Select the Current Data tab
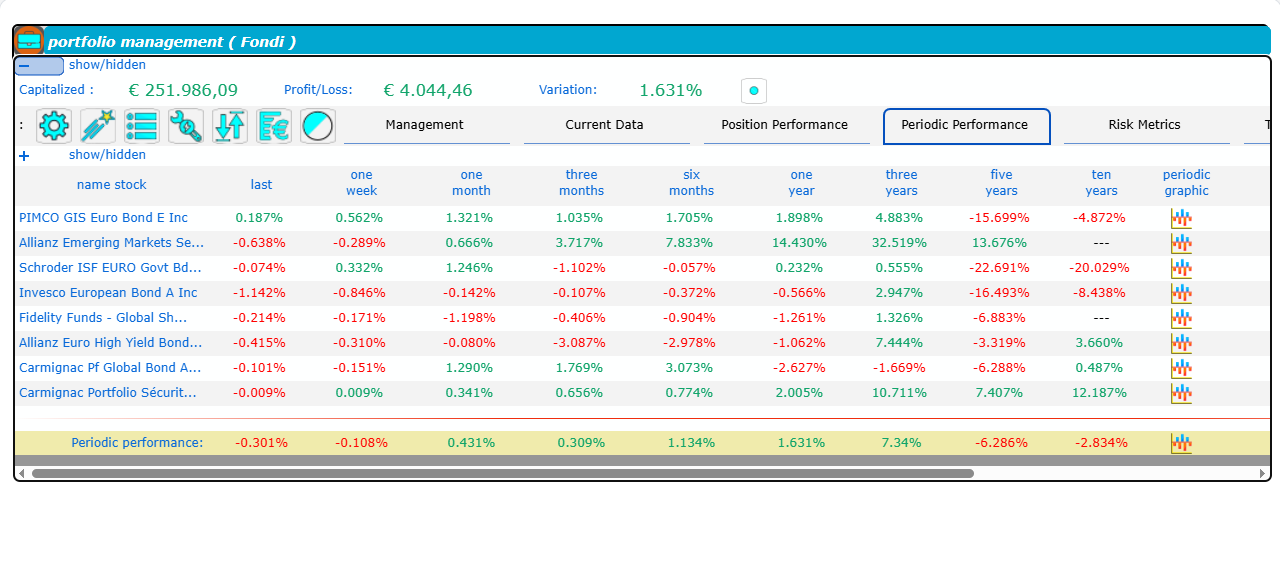The image size is (1280, 582). [604, 125]
